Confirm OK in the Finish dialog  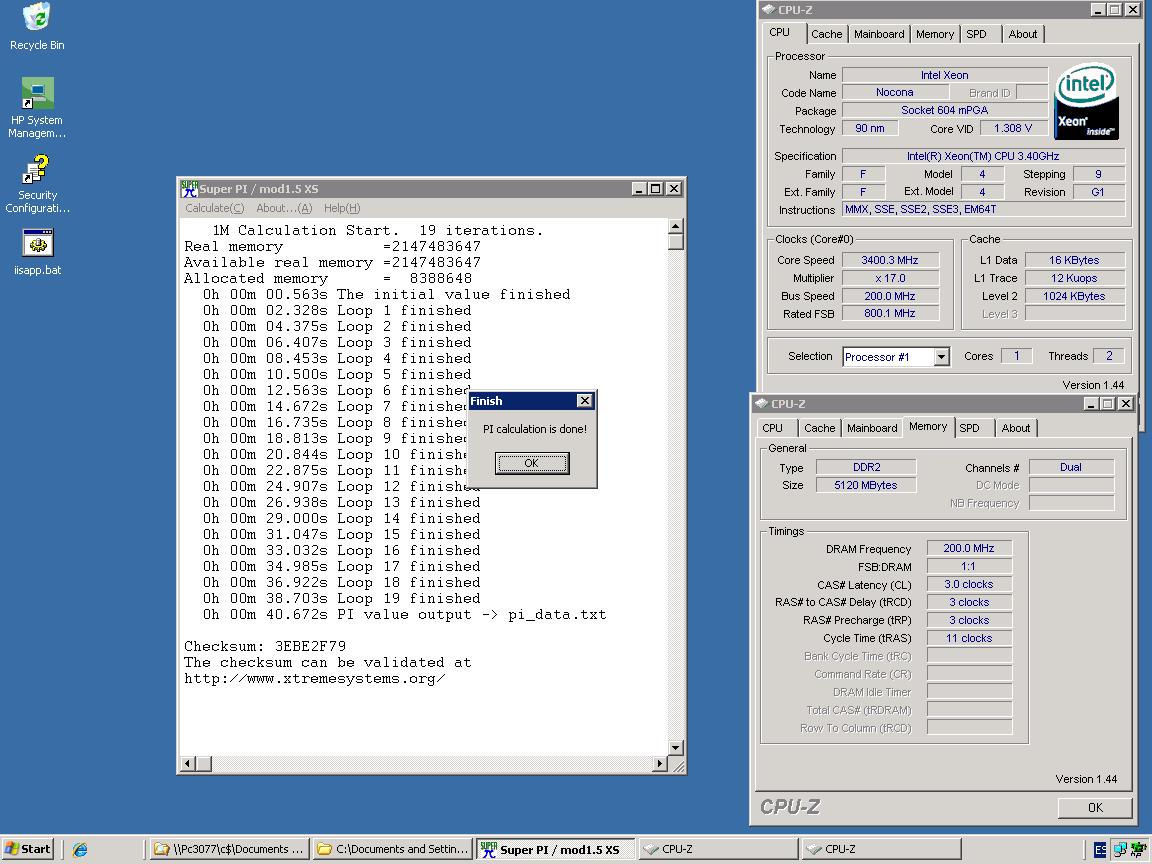pyautogui.click(x=532, y=463)
